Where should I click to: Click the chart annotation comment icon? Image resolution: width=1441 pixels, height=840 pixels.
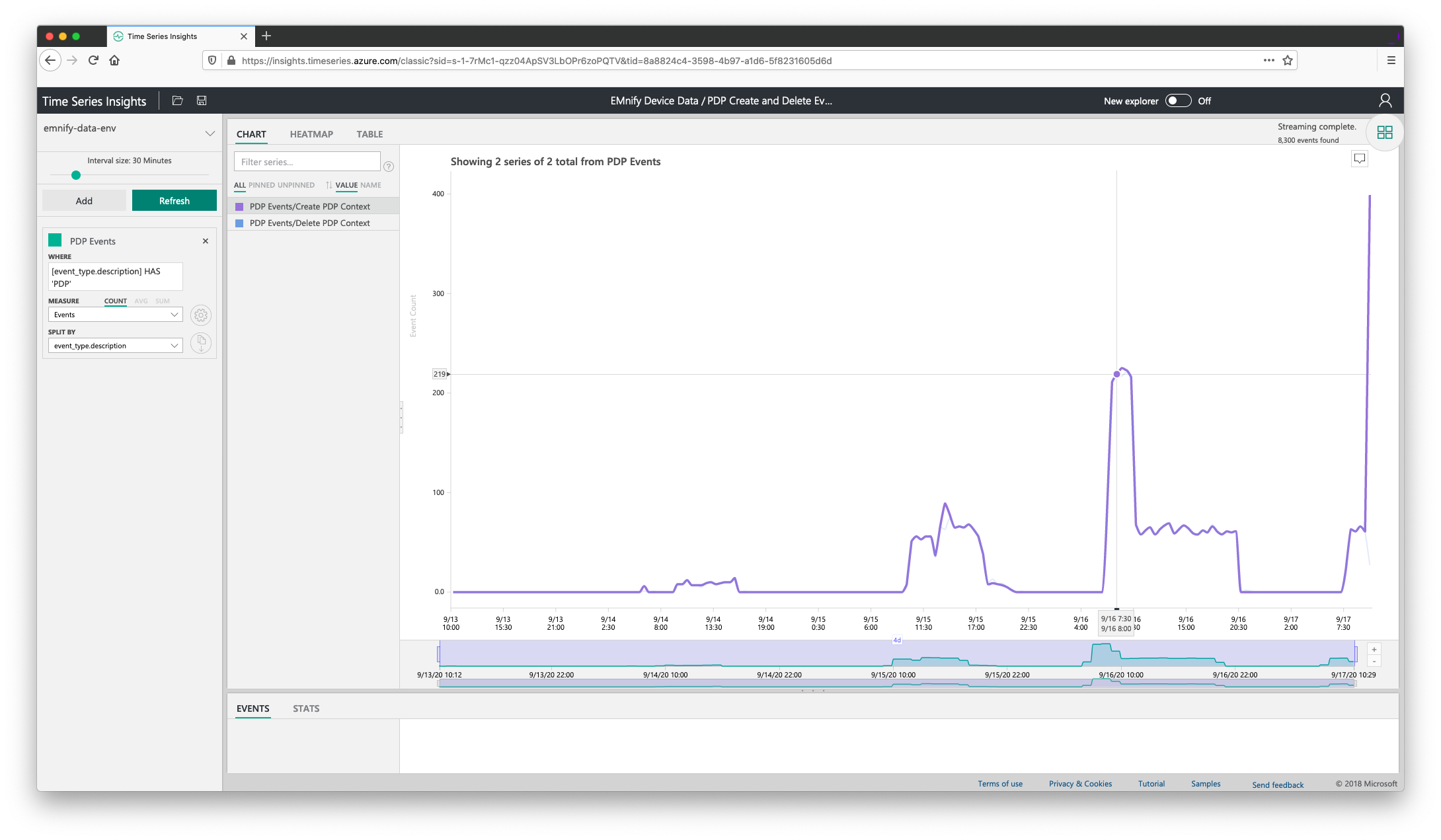(1359, 159)
